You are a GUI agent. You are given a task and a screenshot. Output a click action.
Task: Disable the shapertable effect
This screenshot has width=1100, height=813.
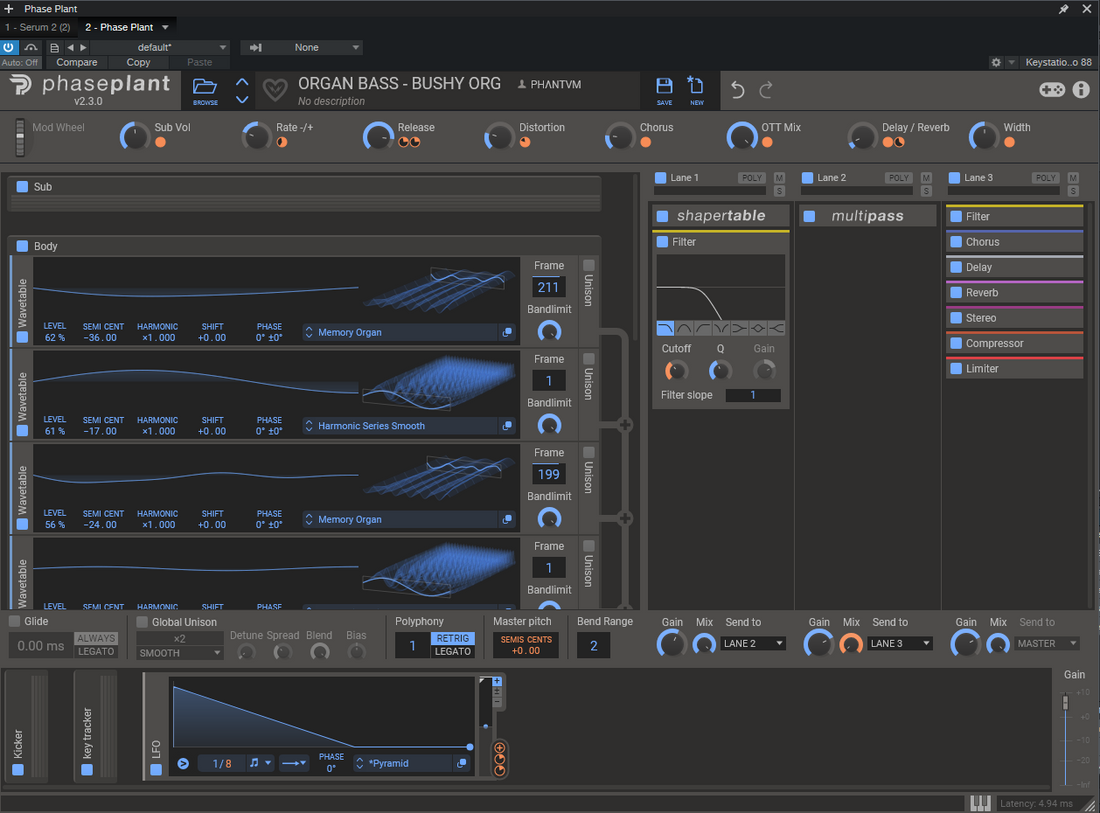coord(662,216)
